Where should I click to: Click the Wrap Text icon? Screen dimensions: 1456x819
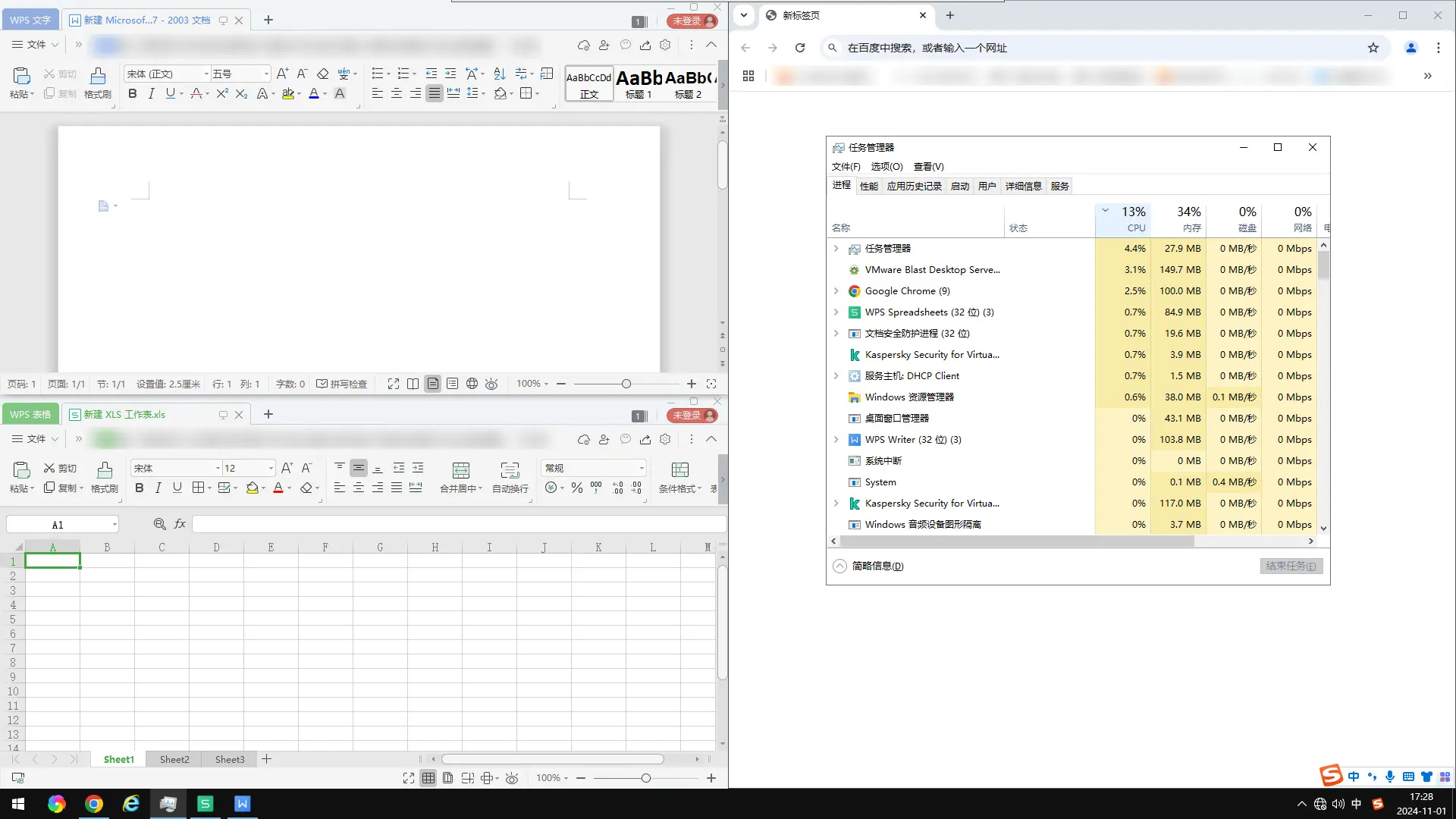click(x=510, y=471)
